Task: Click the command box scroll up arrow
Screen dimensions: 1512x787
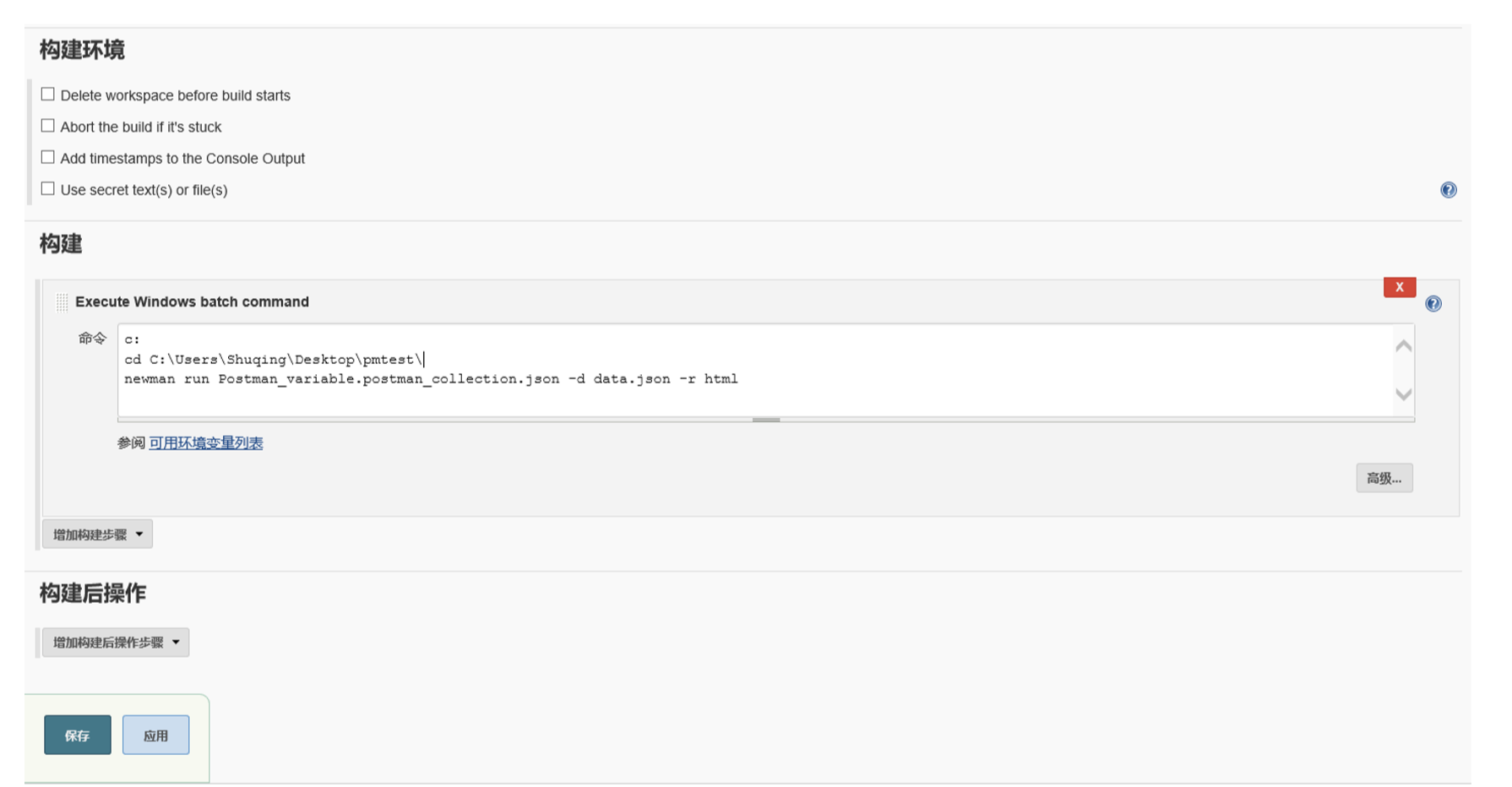Action: (x=1403, y=346)
